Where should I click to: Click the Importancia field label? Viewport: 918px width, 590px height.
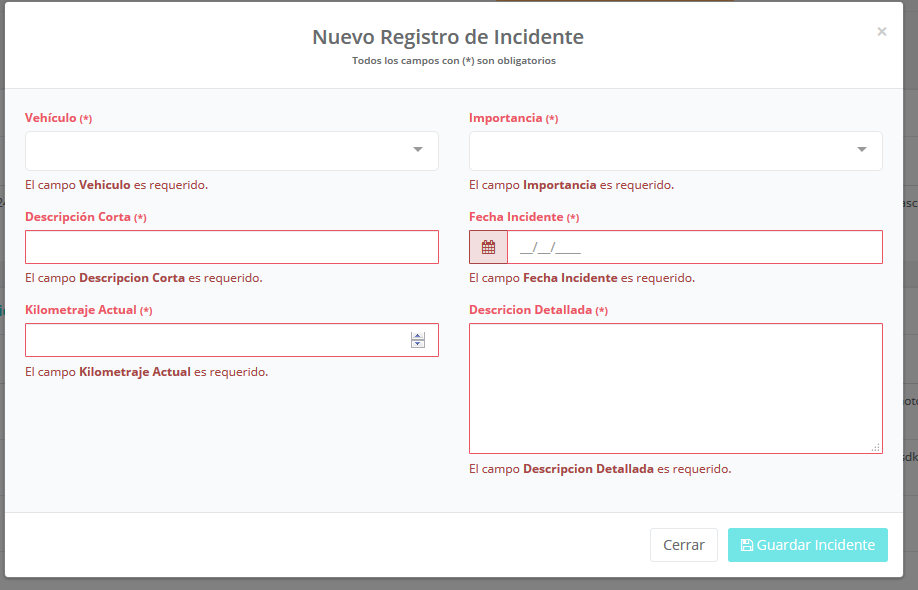[x=506, y=118]
